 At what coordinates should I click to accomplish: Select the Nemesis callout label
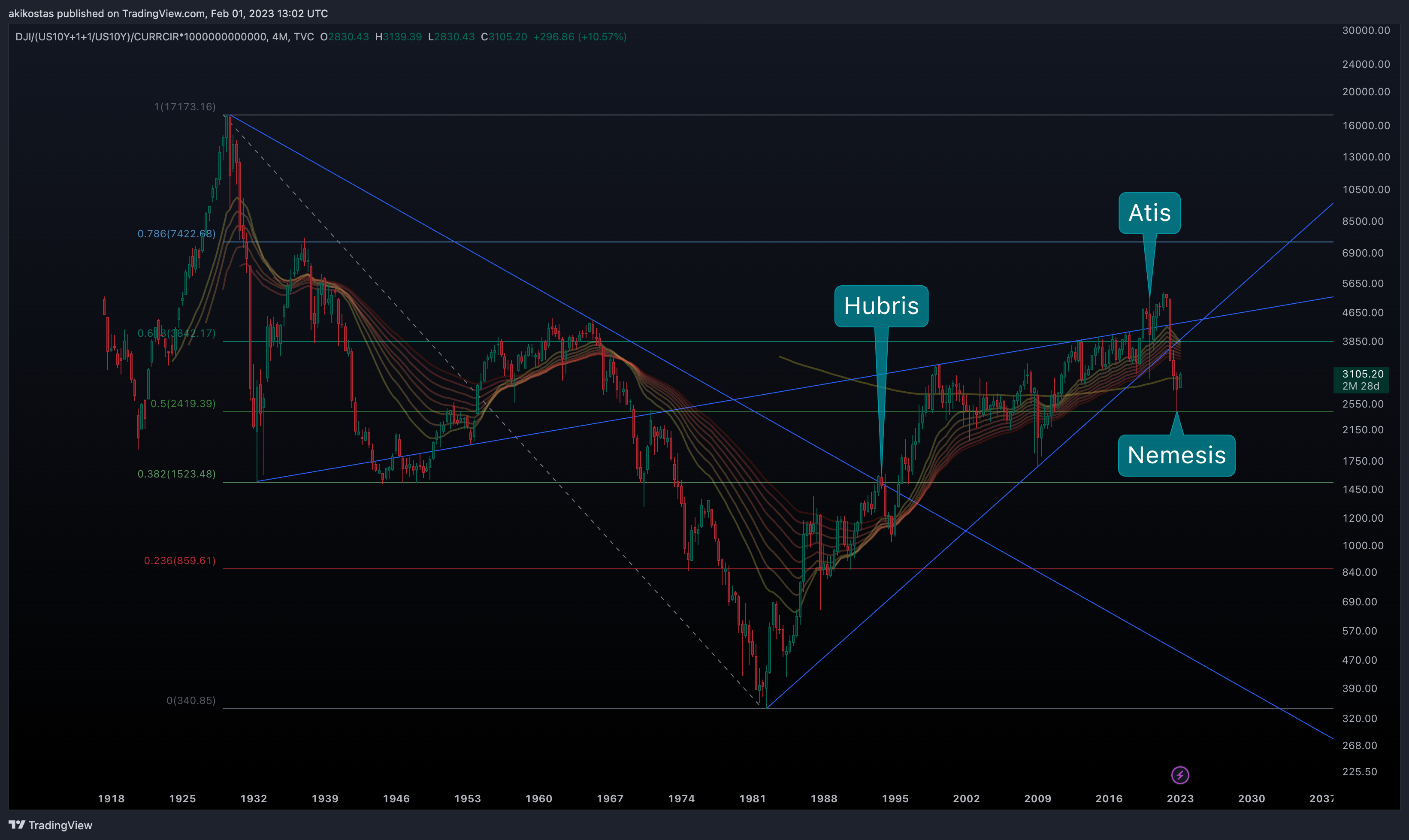(x=1177, y=456)
